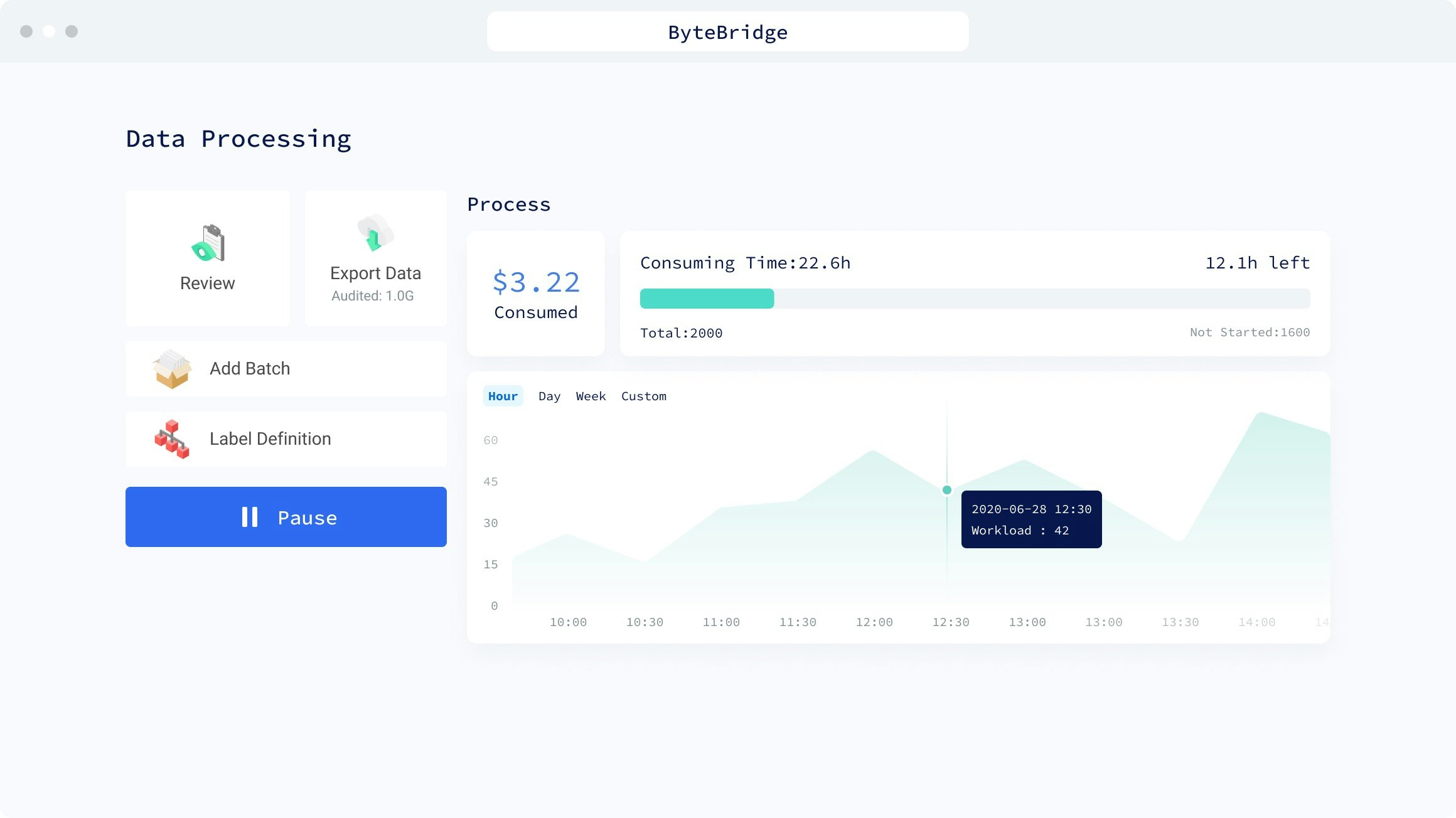Open the Add Batch label
The height and width of the screenshot is (818, 1456).
click(x=250, y=369)
